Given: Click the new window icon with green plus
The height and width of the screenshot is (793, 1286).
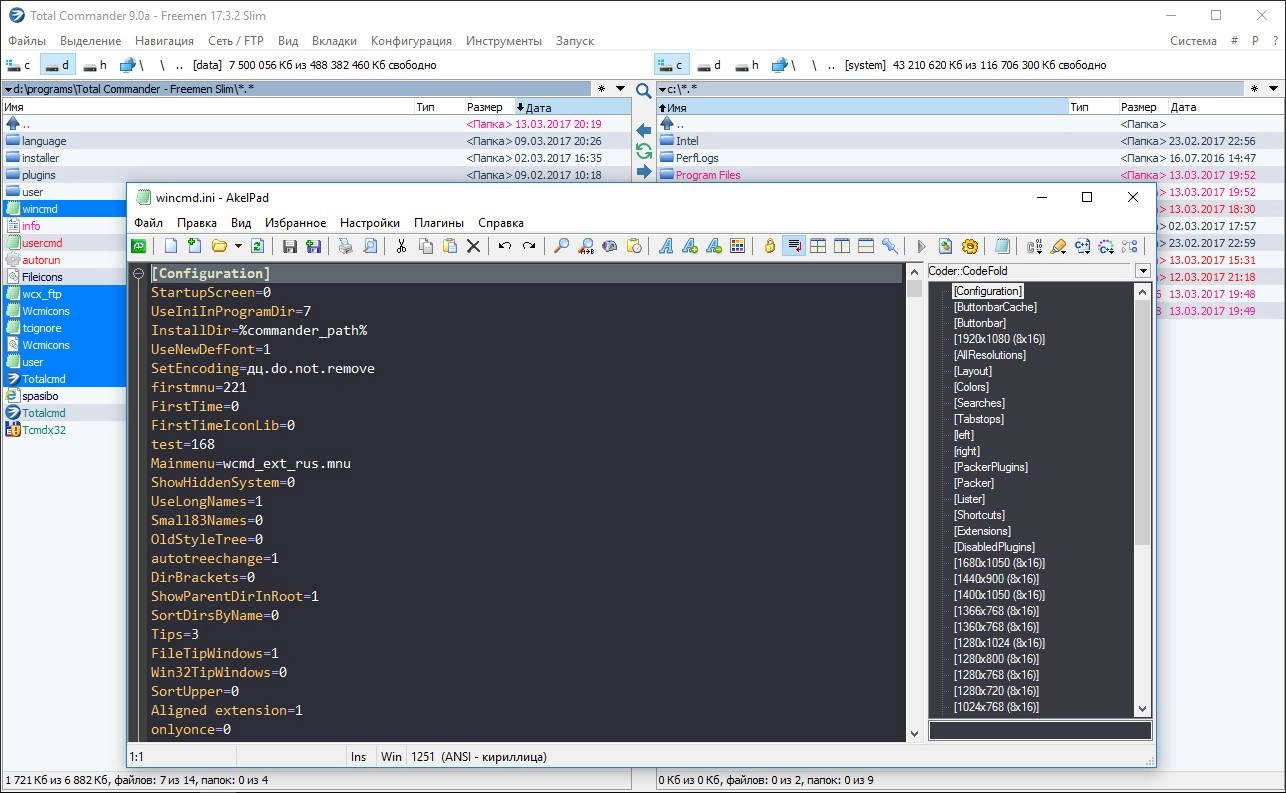Looking at the screenshot, I should 195,246.
